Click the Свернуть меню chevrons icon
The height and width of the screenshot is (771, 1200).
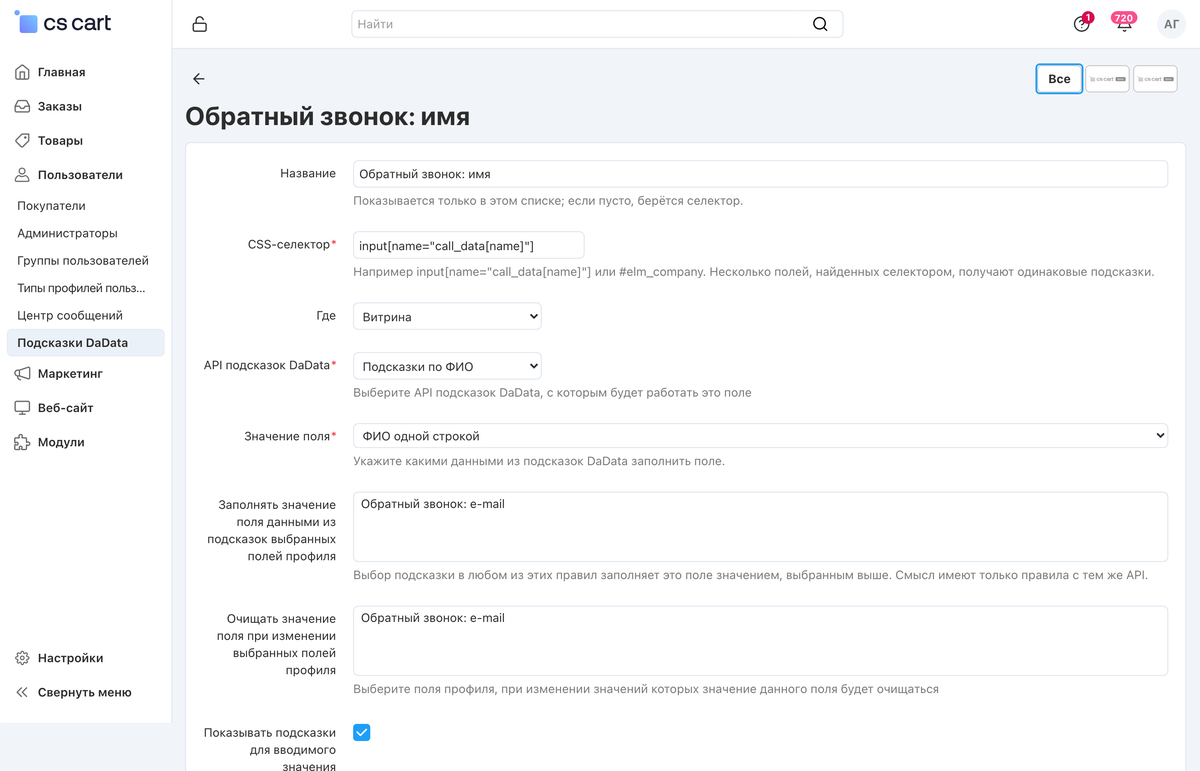point(22,692)
